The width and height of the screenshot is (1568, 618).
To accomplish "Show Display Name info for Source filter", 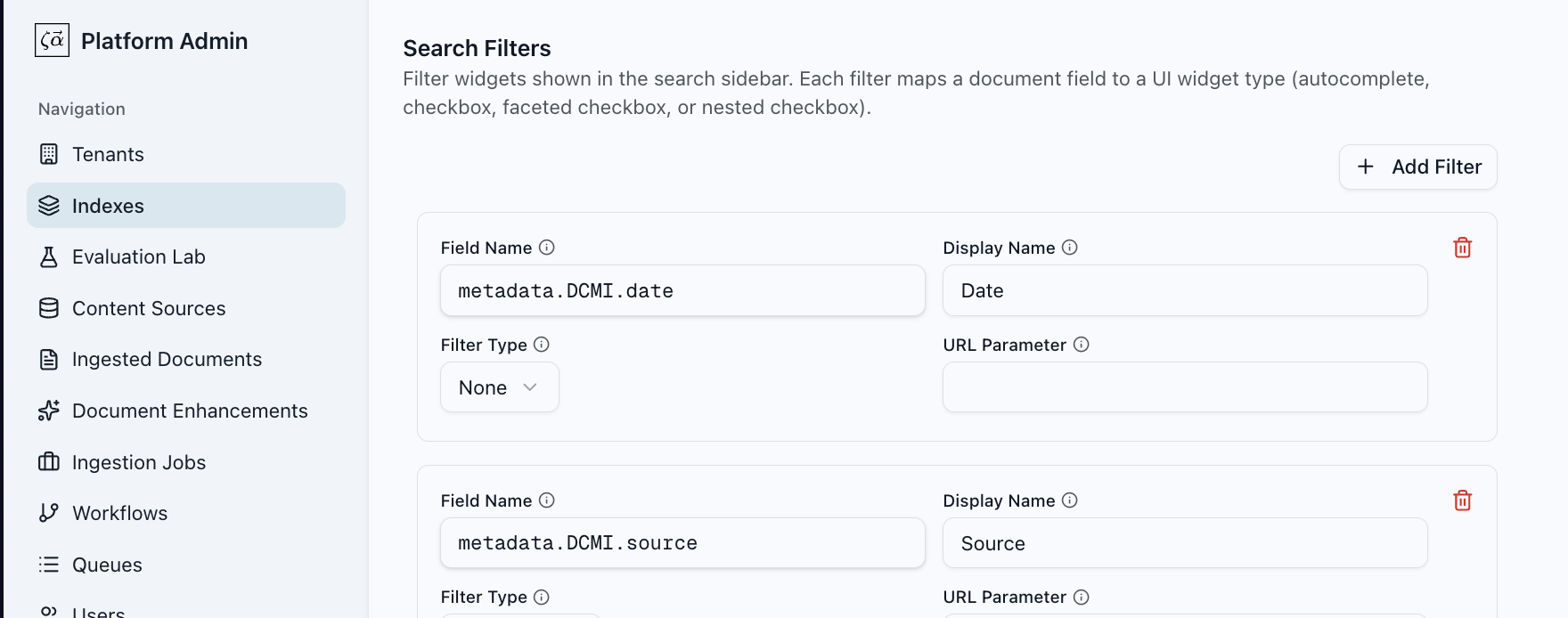I will tap(1070, 500).
